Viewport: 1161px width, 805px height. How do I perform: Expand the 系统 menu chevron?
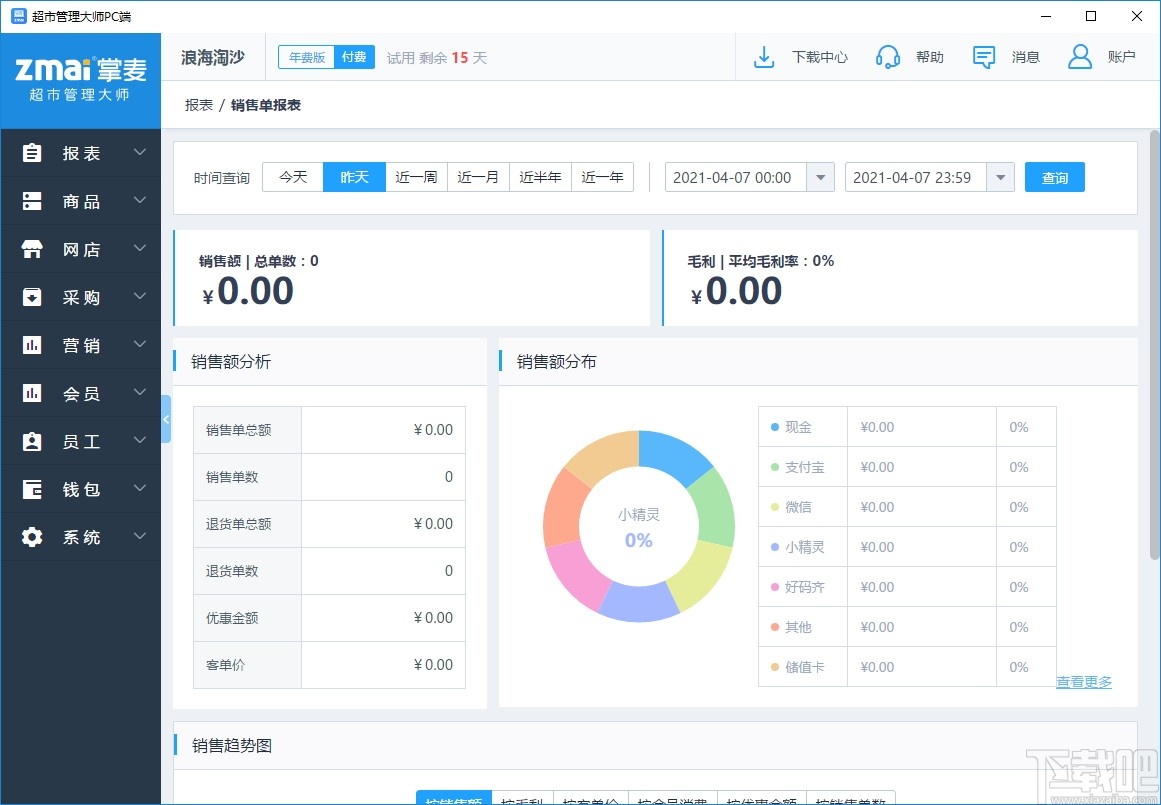[140, 537]
